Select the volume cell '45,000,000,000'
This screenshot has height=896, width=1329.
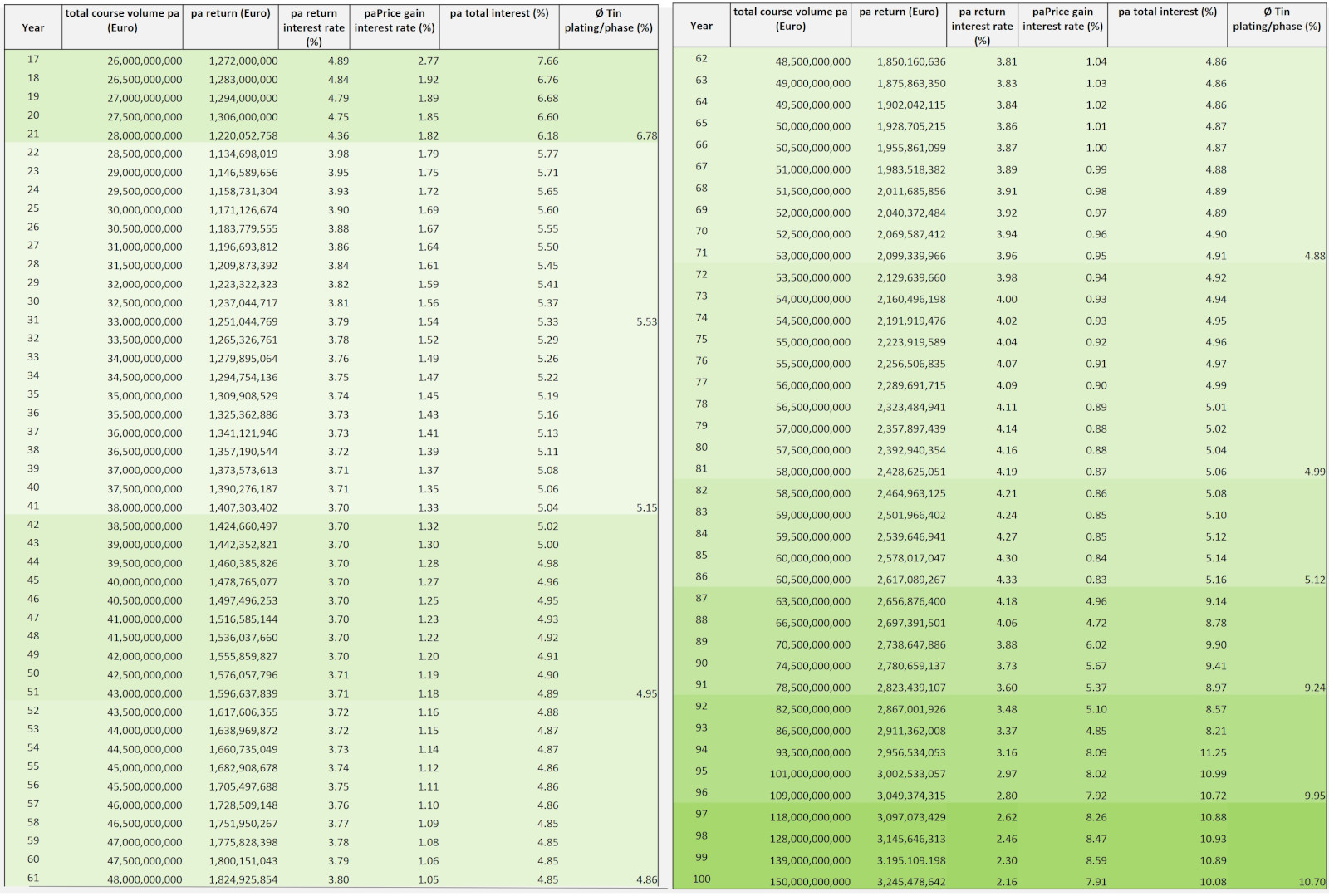tap(145, 768)
